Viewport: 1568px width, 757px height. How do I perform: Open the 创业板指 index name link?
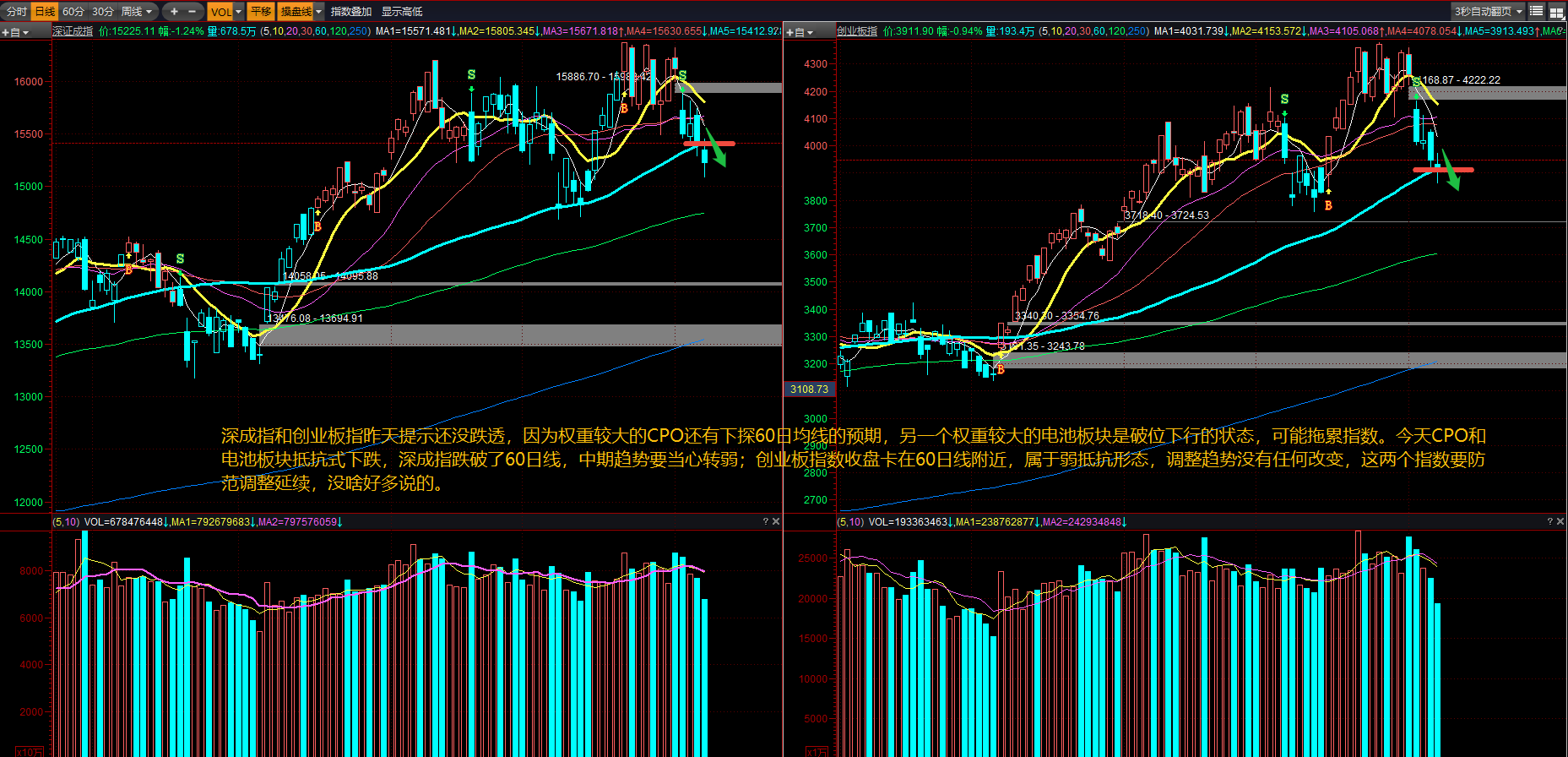point(857,31)
